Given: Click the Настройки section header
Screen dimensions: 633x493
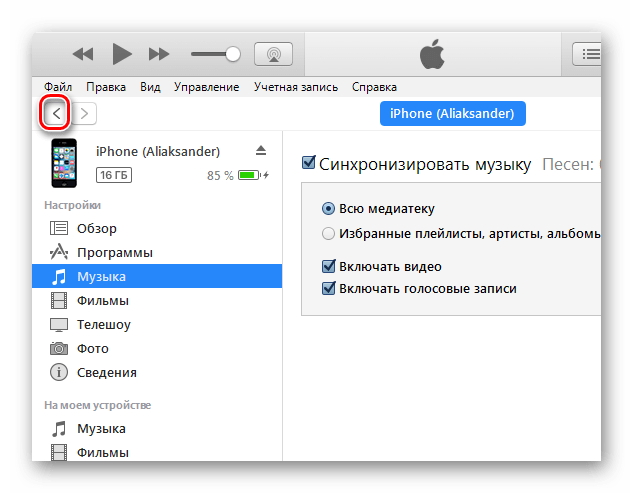Looking at the screenshot, I should click(x=73, y=205).
